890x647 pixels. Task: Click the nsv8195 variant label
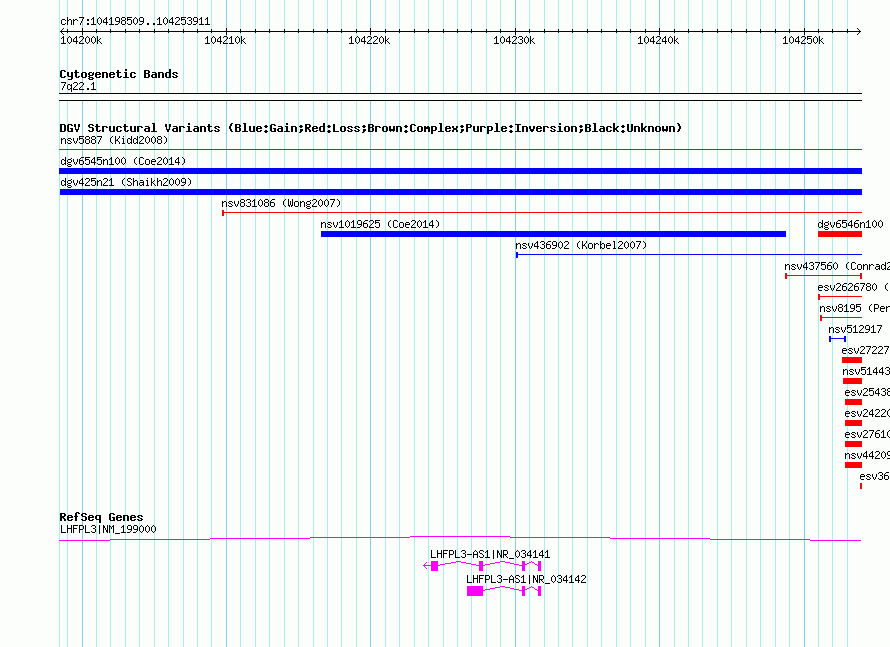point(840,309)
